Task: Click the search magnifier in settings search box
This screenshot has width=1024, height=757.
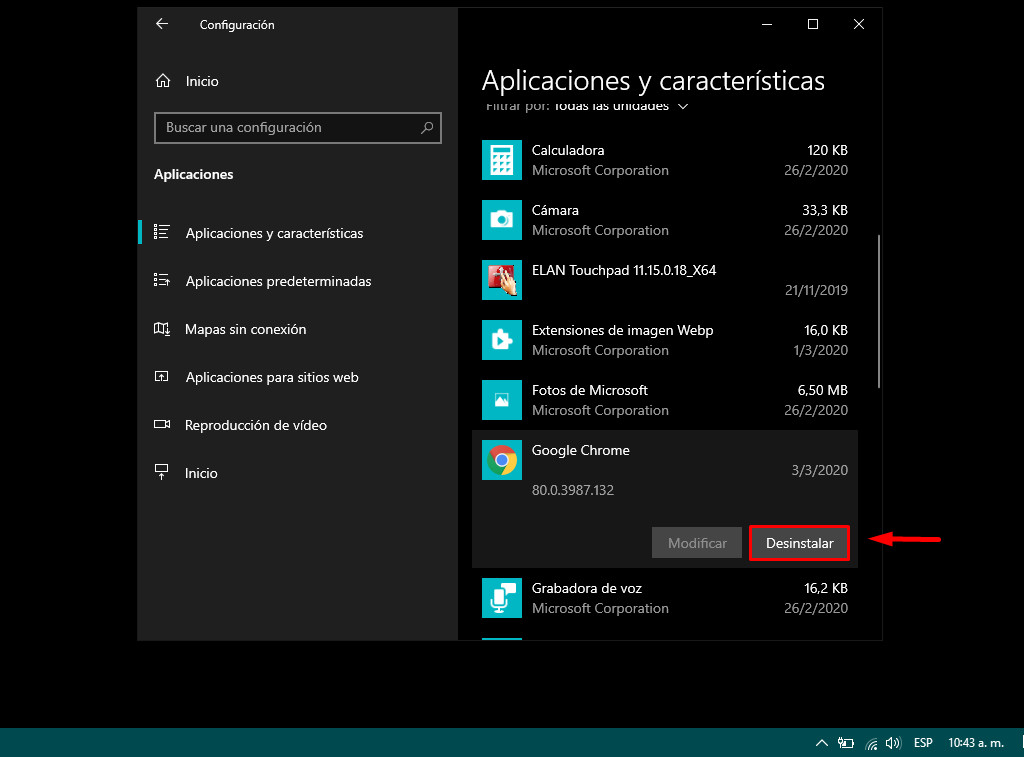Action: coord(428,128)
